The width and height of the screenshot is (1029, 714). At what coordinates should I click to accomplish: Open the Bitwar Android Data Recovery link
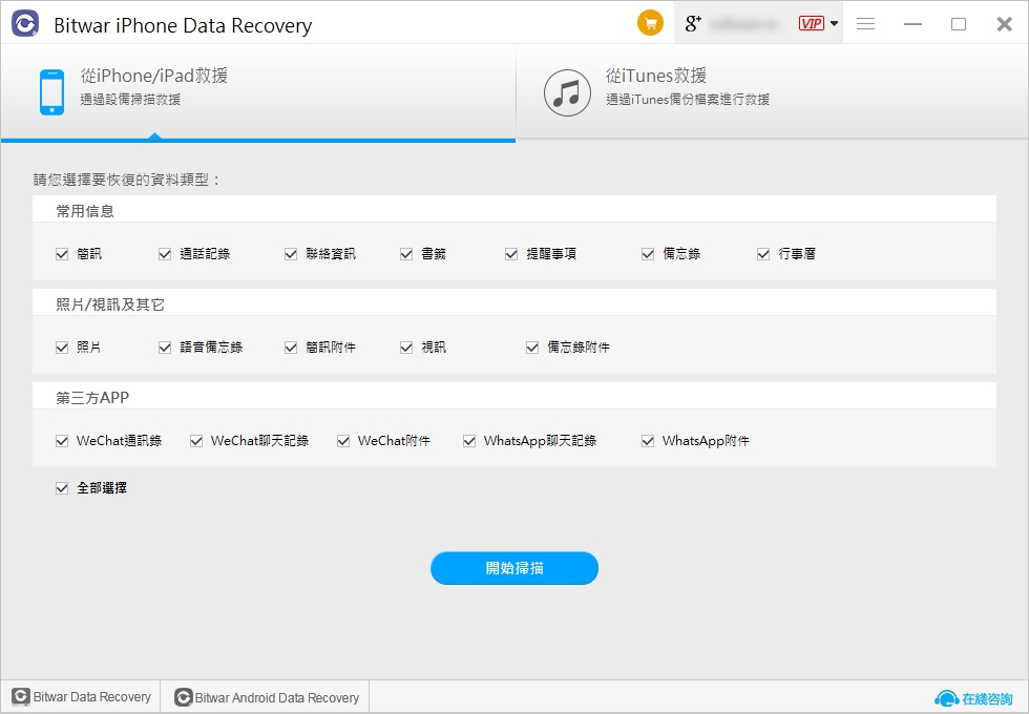point(267,697)
